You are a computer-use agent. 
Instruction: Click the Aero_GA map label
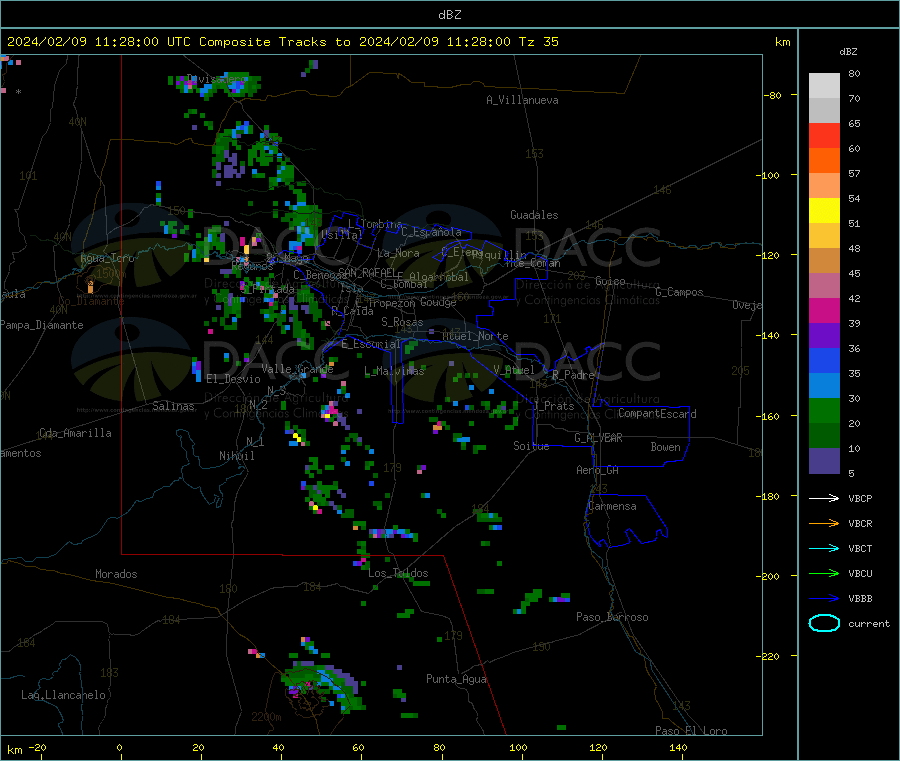pyautogui.click(x=598, y=470)
